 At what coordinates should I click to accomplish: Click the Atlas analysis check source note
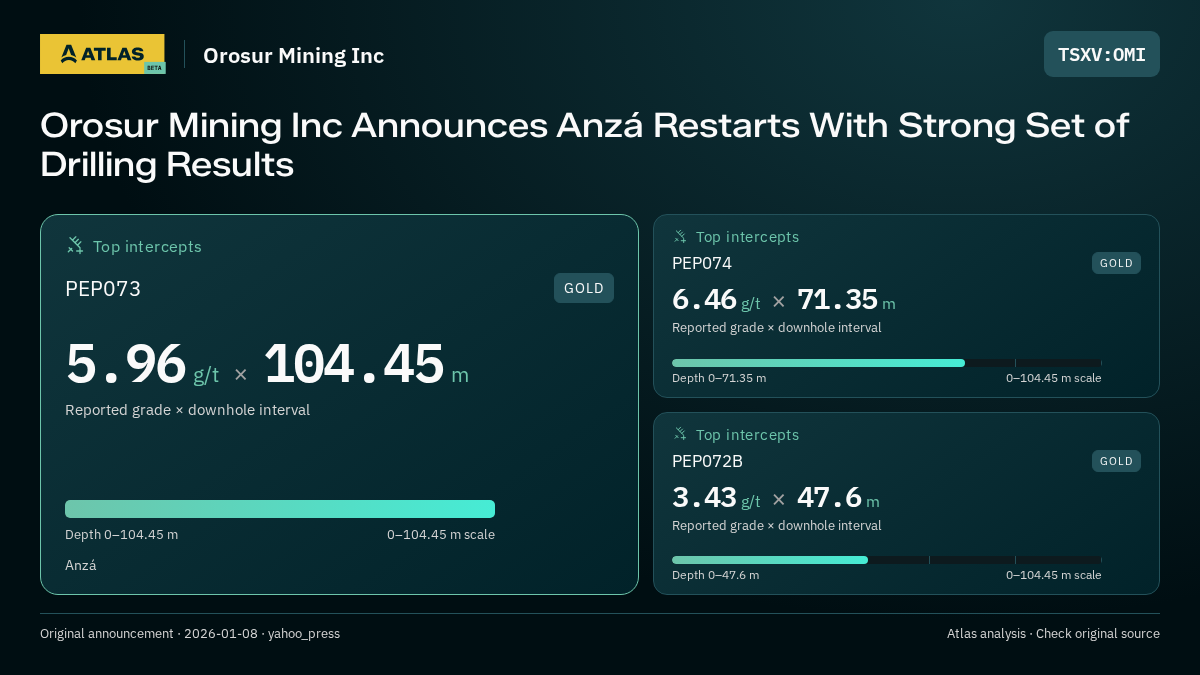coord(1053,634)
